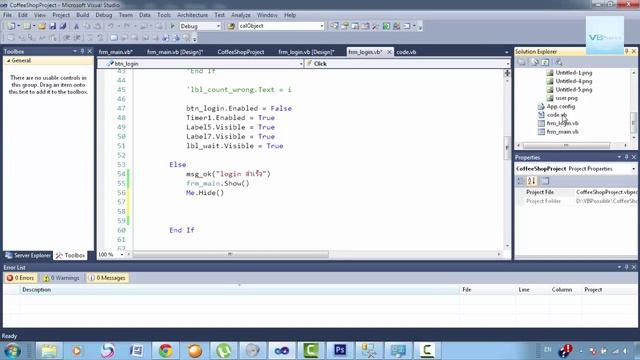Viewport: 640px width, 360px height.
Task: Open Windows Media Player from the taskbar
Action: pos(78,351)
